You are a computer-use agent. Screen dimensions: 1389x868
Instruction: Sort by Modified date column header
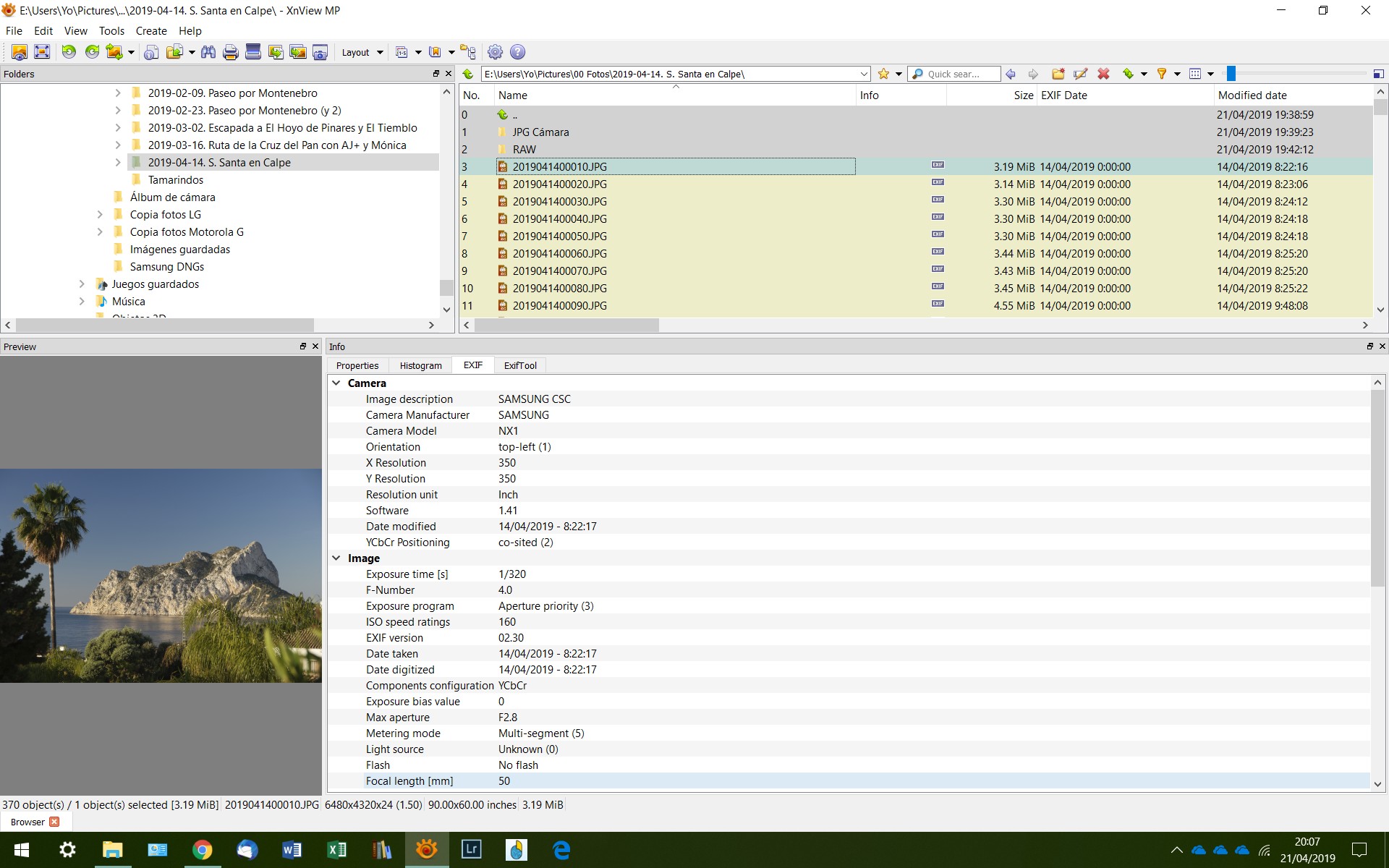pyautogui.click(x=1252, y=95)
